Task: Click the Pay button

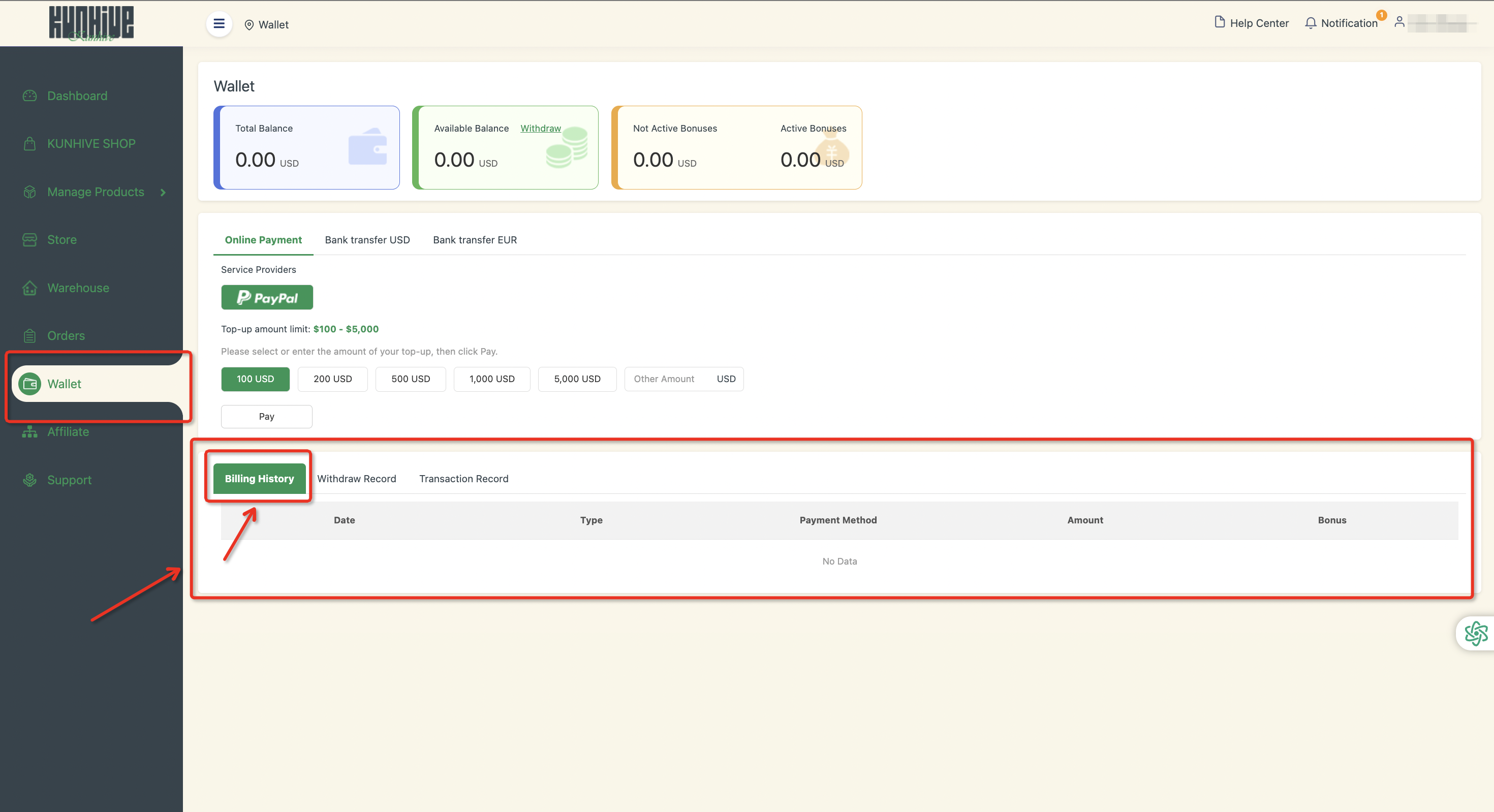Action: (266, 417)
